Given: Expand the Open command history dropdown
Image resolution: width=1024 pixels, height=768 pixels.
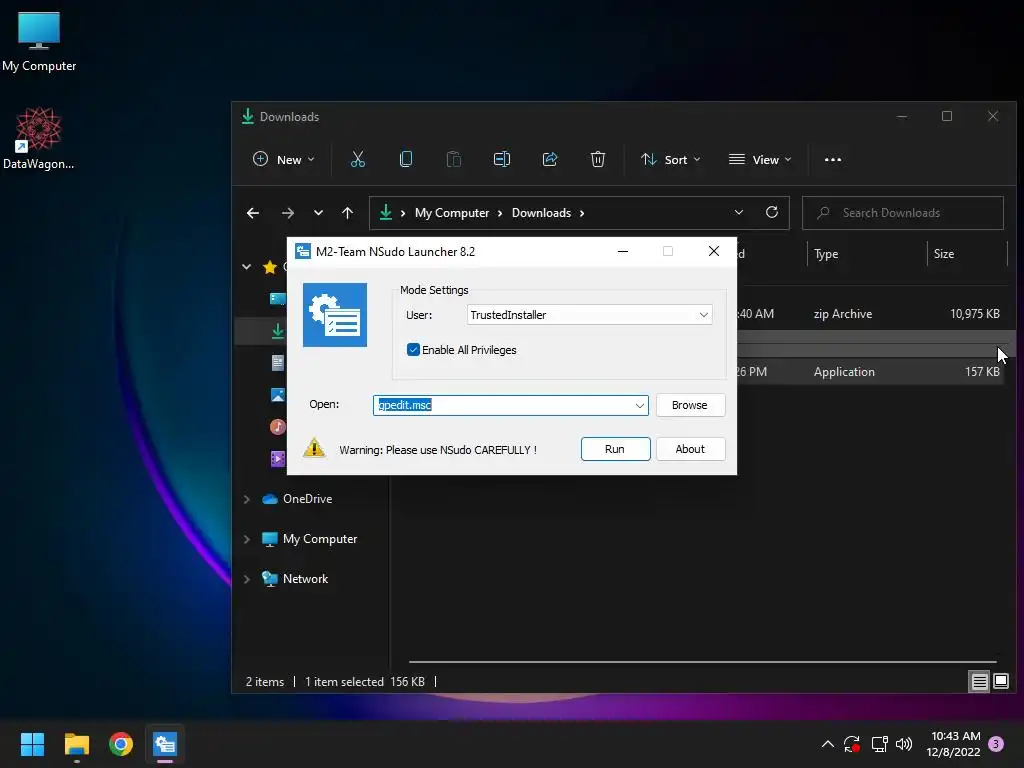Looking at the screenshot, I should 639,405.
